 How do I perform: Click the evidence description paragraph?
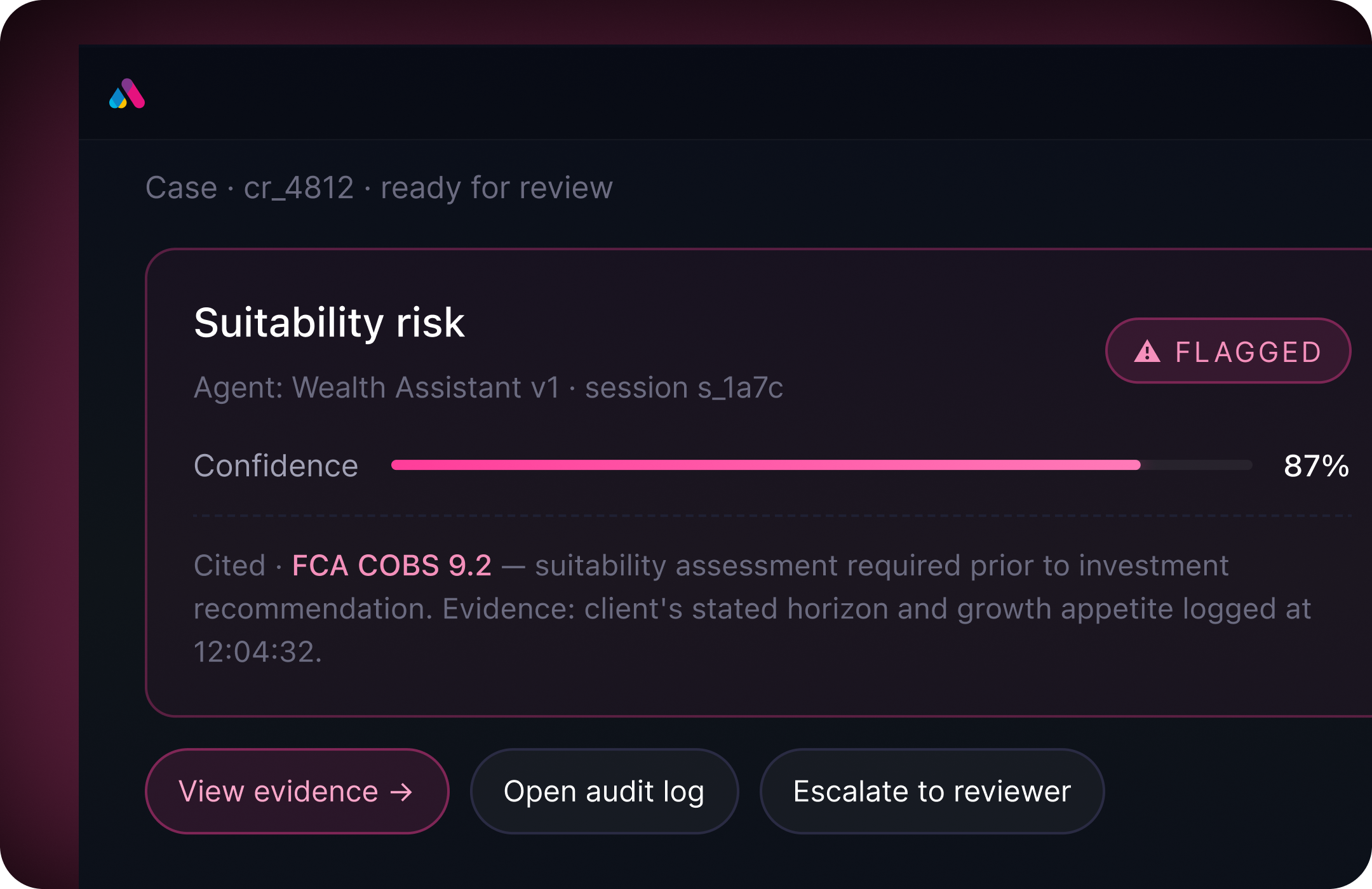[753, 608]
